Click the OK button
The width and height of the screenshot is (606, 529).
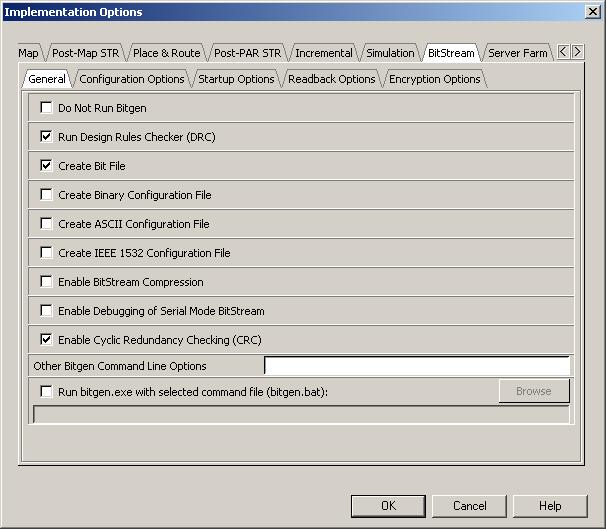[388, 506]
